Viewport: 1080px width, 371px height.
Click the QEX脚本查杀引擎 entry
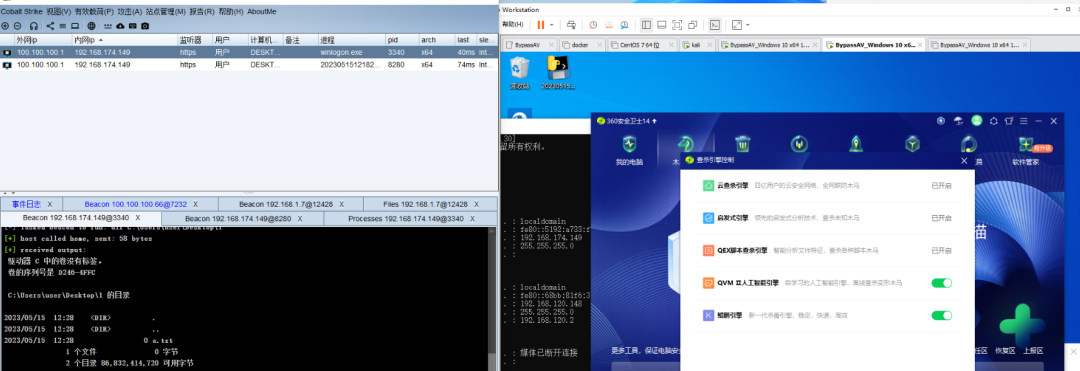pos(827,251)
